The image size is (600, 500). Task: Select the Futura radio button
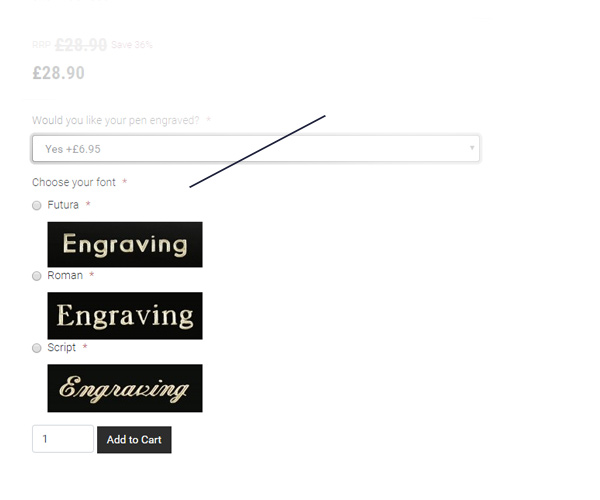click(37, 205)
